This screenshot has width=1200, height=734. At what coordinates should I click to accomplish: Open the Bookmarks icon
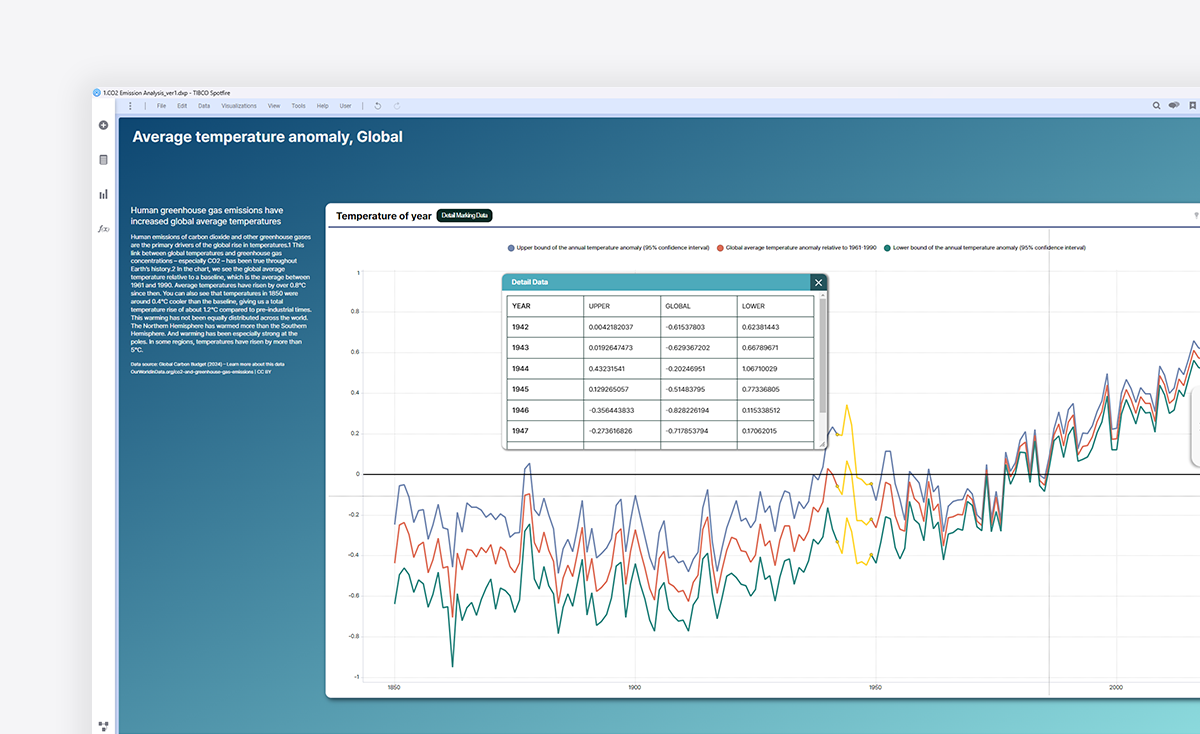[x=1192, y=106]
